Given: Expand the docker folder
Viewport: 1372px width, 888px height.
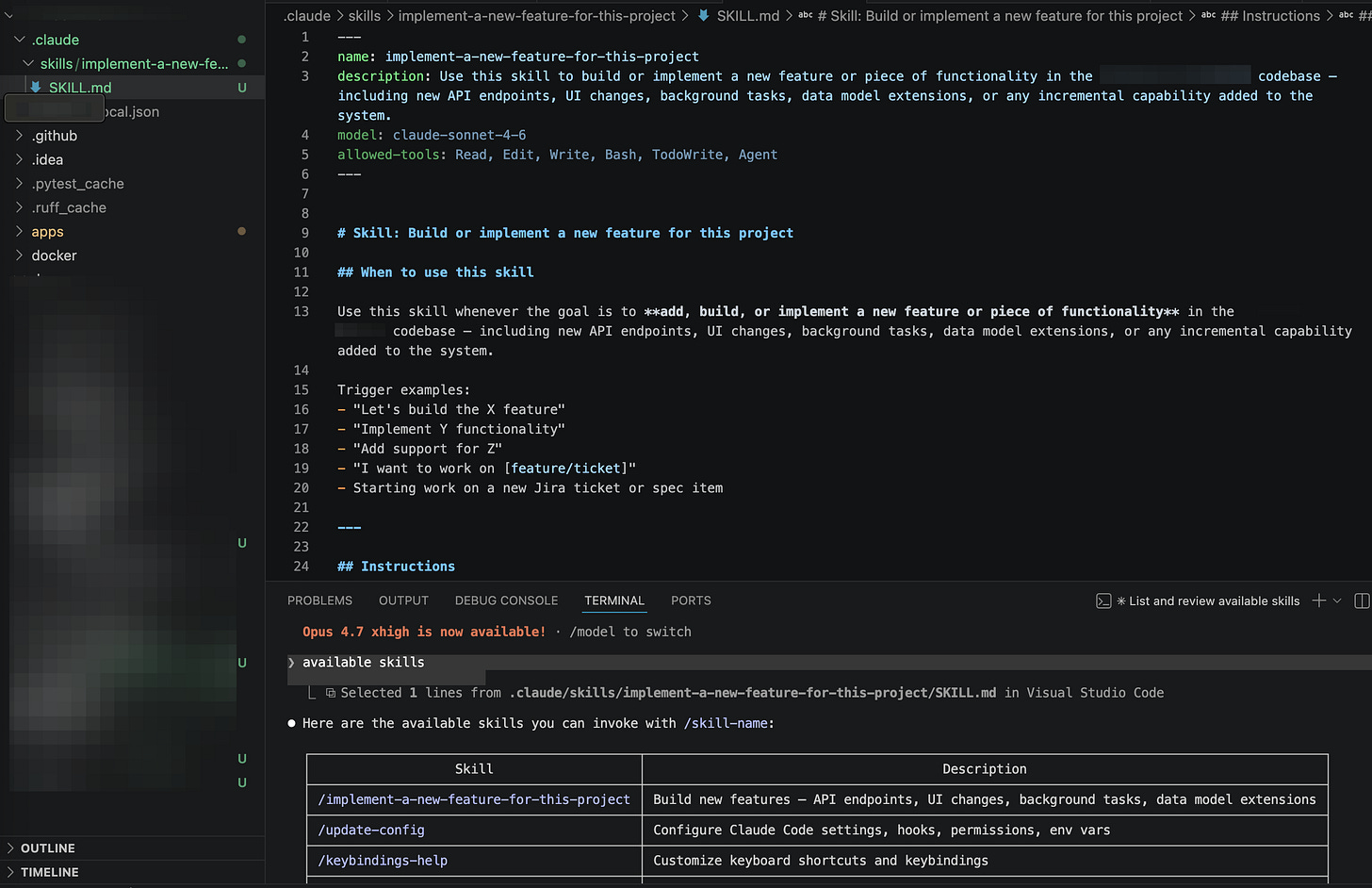Looking at the screenshot, I should (20, 255).
